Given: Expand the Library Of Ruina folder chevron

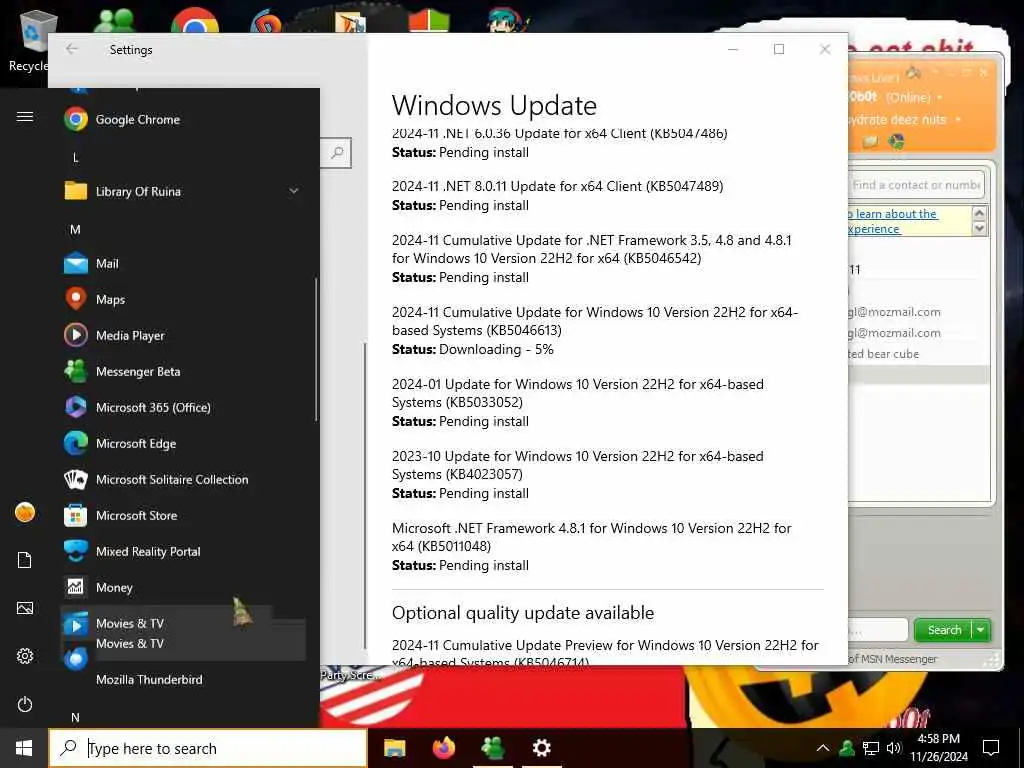Looking at the screenshot, I should pyautogui.click(x=294, y=191).
